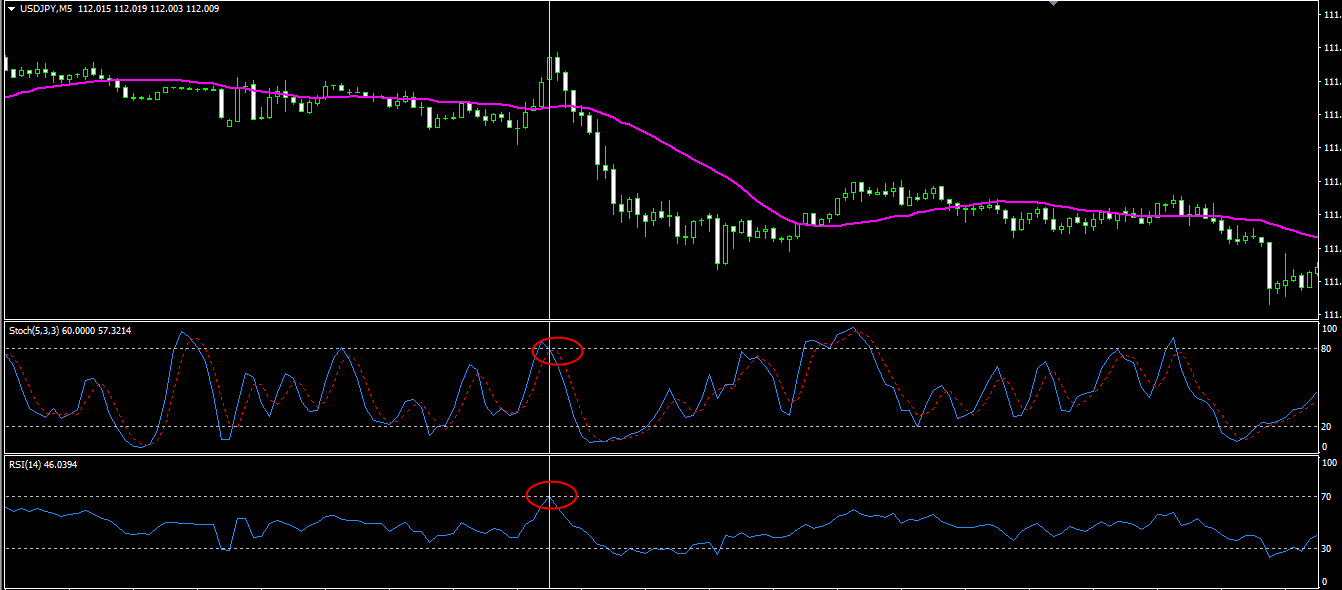Click the USDJPY,M5 chart title label
The width and height of the screenshot is (1342, 590).
tap(47, 9)
